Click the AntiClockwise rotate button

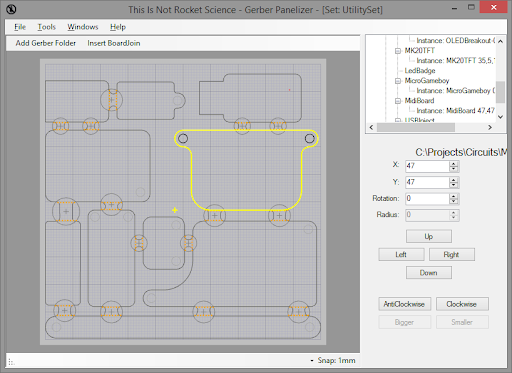coord(404,304)
